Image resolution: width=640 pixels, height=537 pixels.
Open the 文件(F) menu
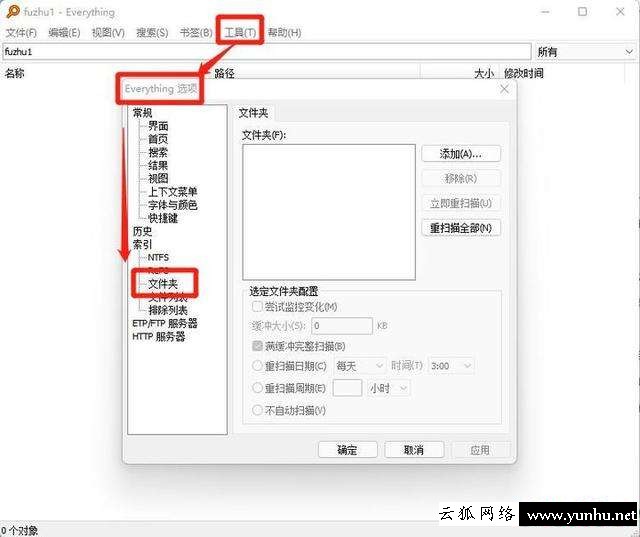[x=21, y=33]
